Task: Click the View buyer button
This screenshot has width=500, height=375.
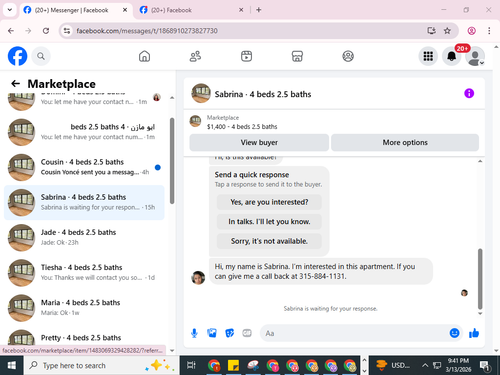Action: coord(259,142)
